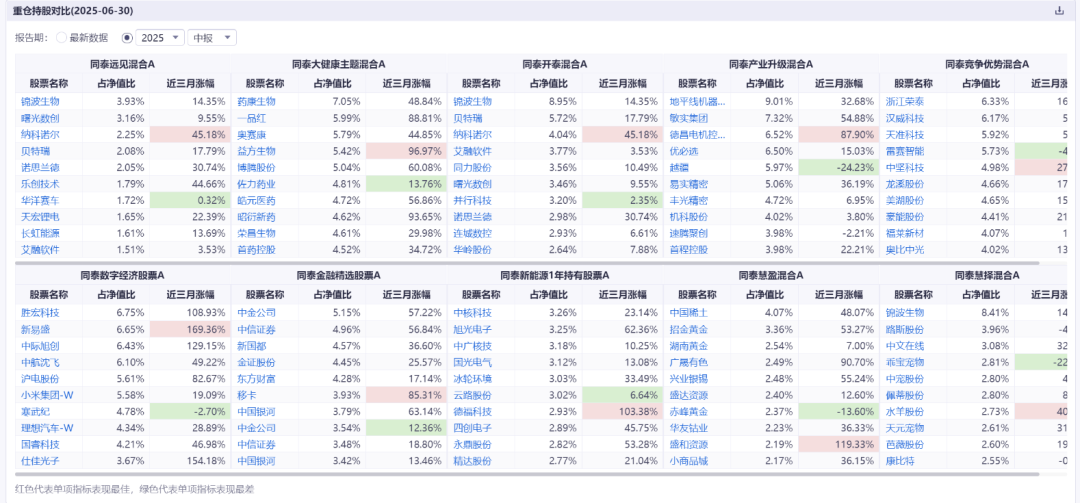Download the 重仓持股对比 table data
The width and height of the screenshot is (1080, 503).
tap(1059, 10)
